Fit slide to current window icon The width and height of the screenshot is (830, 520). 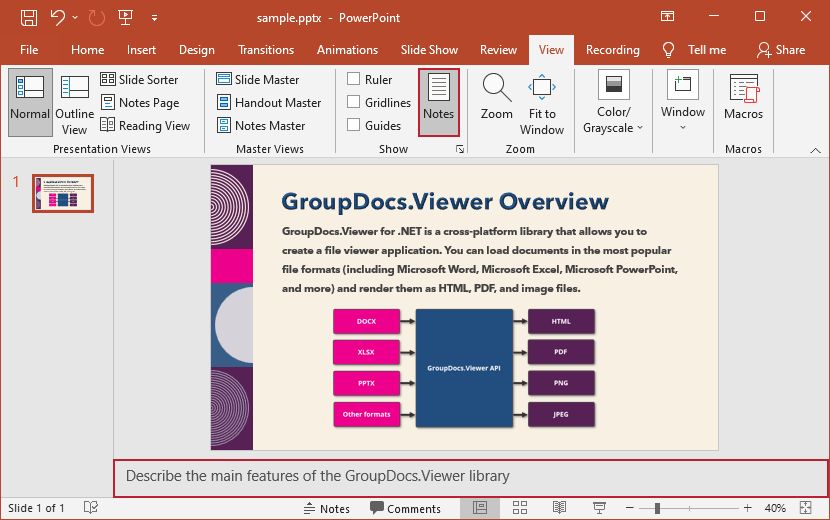806,508
